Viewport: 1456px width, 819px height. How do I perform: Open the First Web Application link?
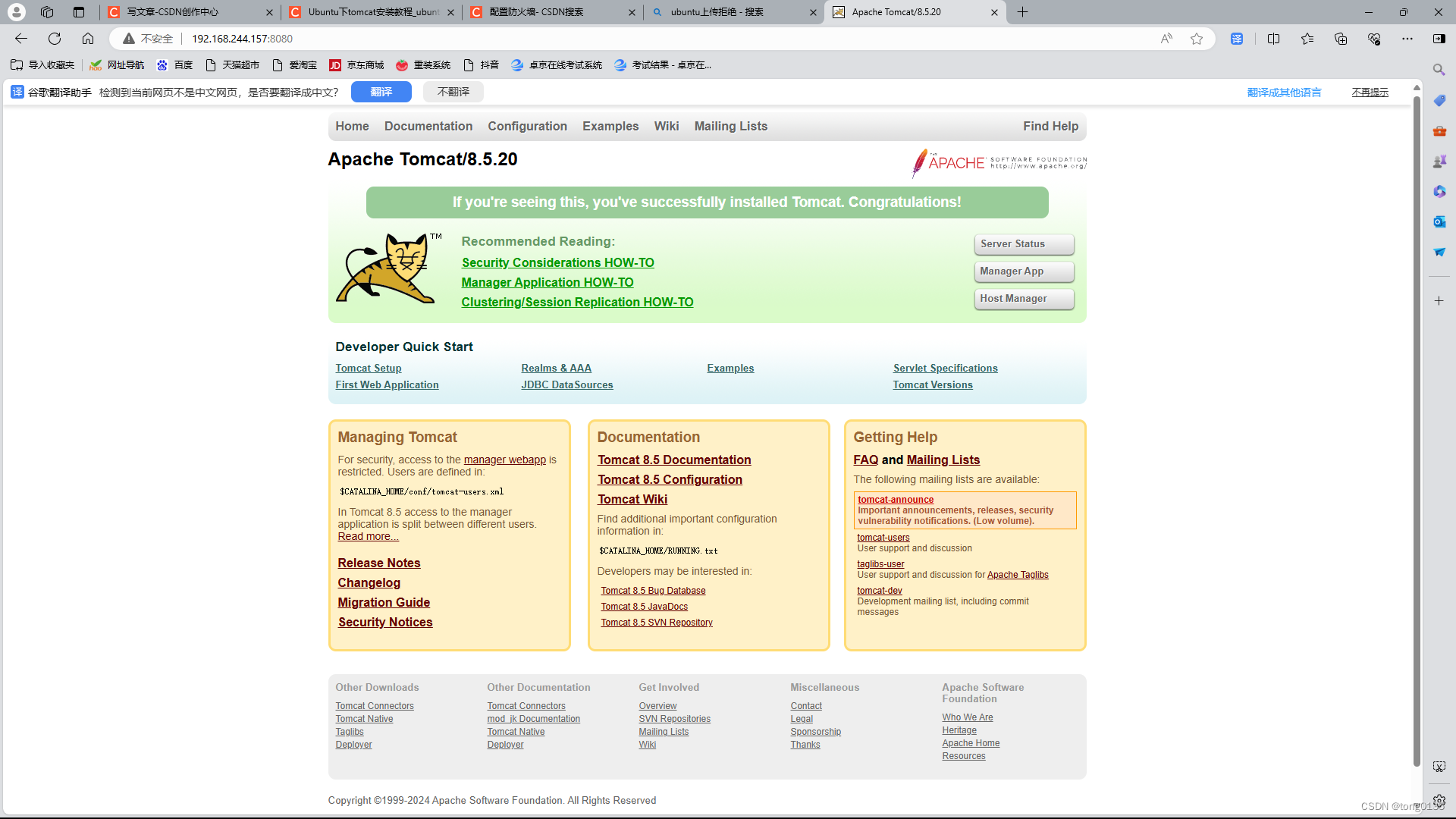(x=388, y=385)
